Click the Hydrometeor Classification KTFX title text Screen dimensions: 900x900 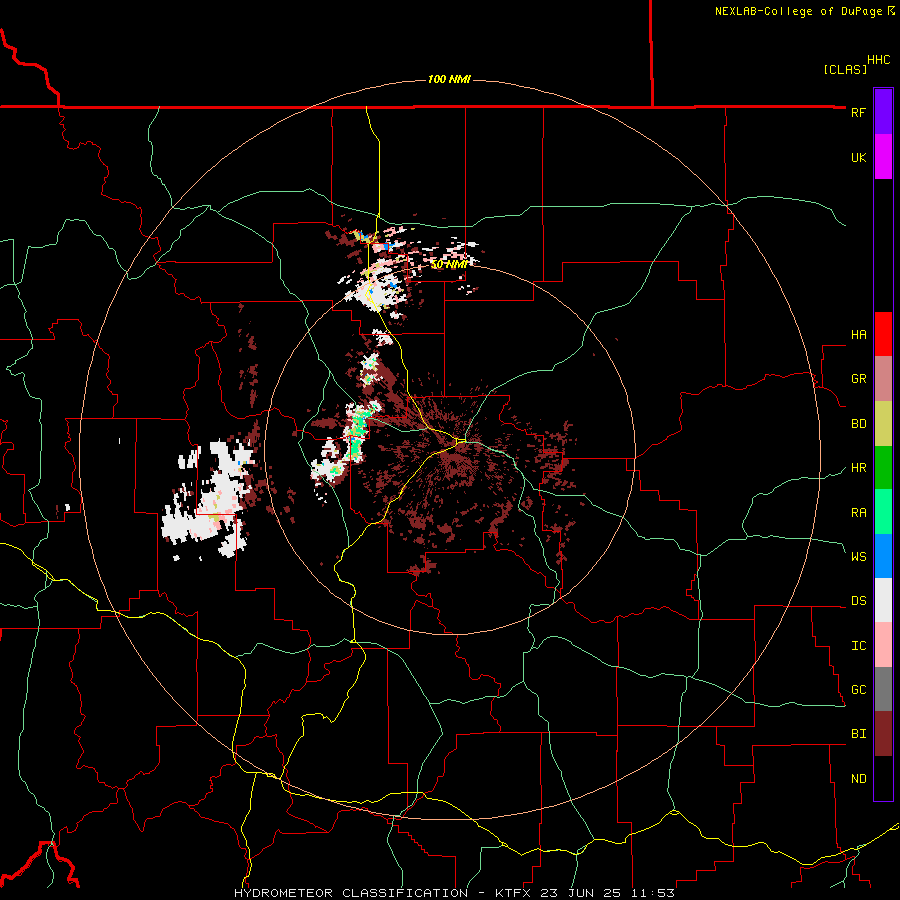click(454, 893)
